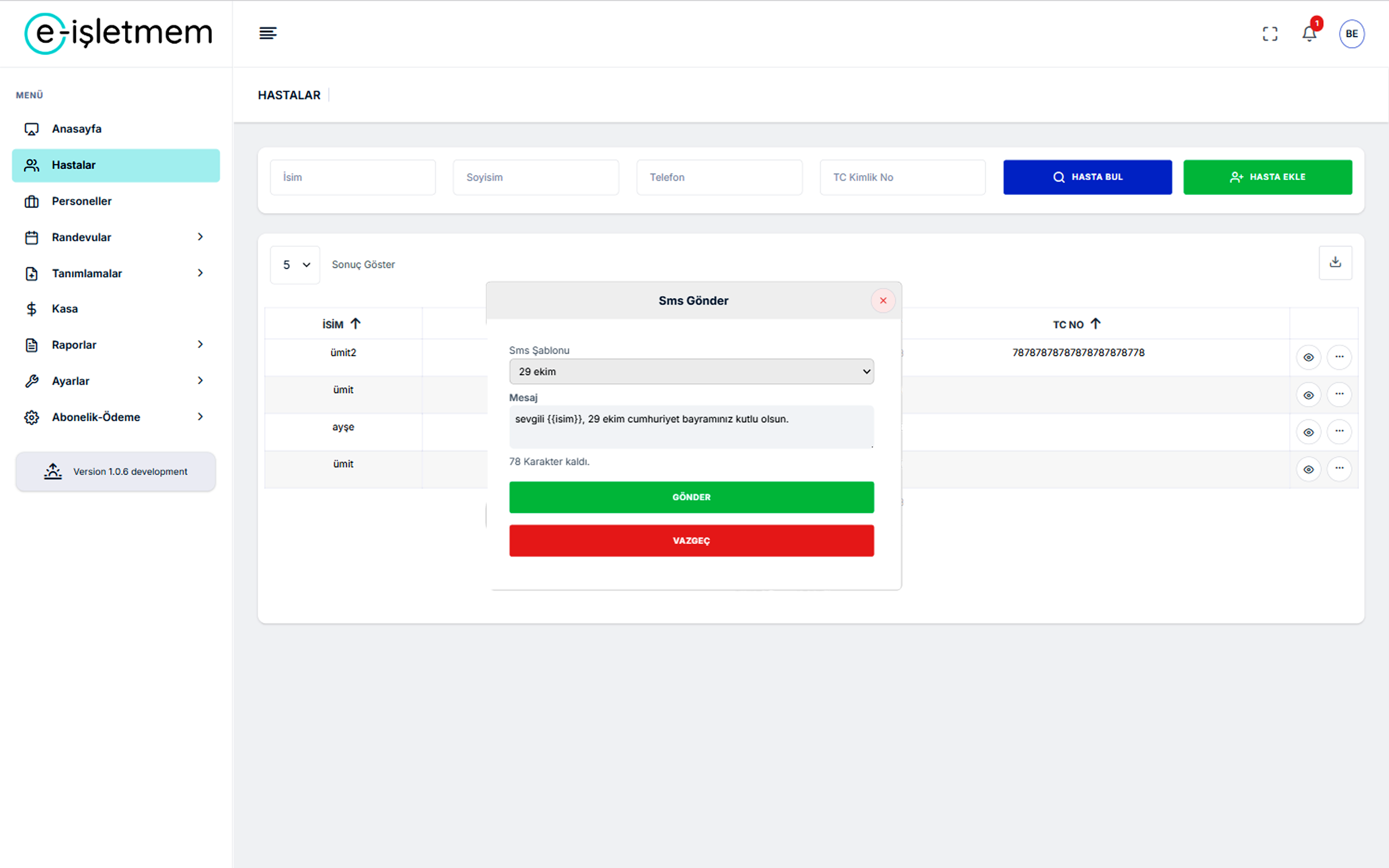
Task: Select Hastalar menu item
Action: (x=115, y=165)
